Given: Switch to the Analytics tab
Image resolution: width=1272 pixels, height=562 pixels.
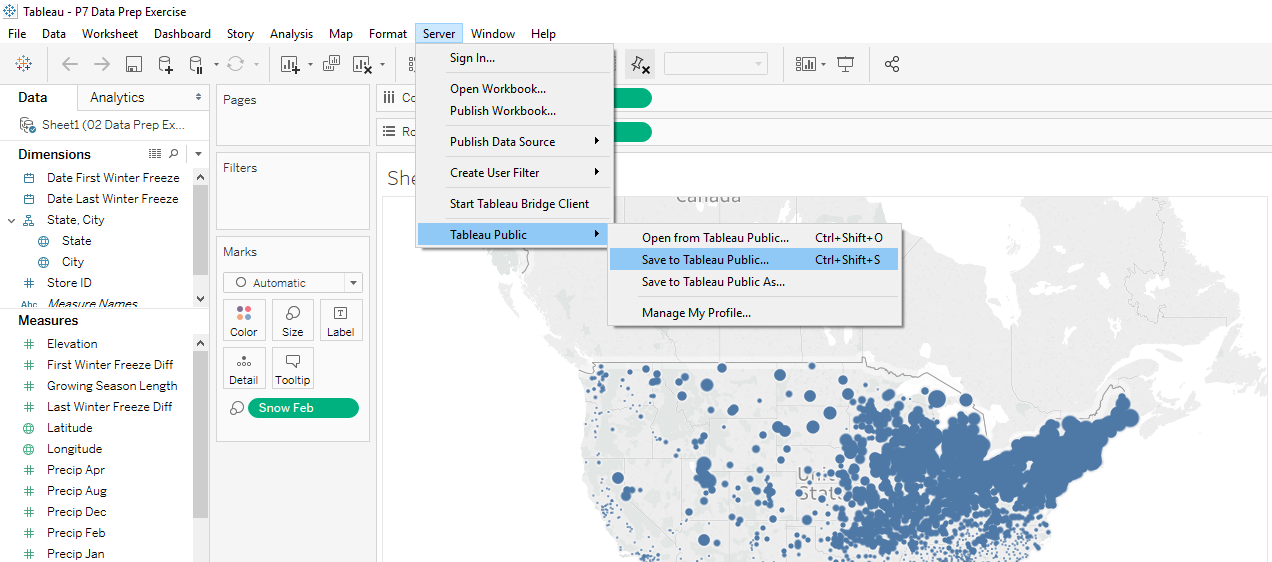Looking at the screenshot, I should pos(117,97).
